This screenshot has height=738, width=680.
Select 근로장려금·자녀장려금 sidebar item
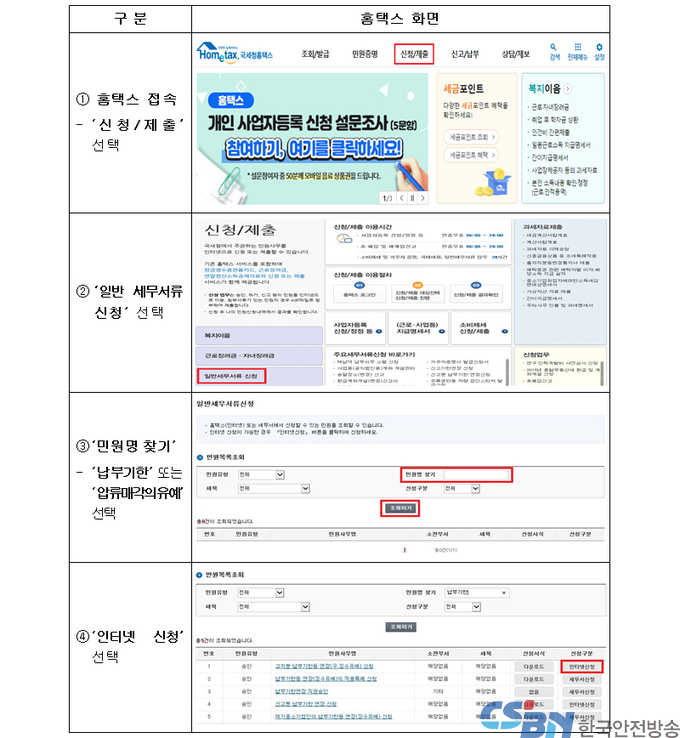point(259,356)
